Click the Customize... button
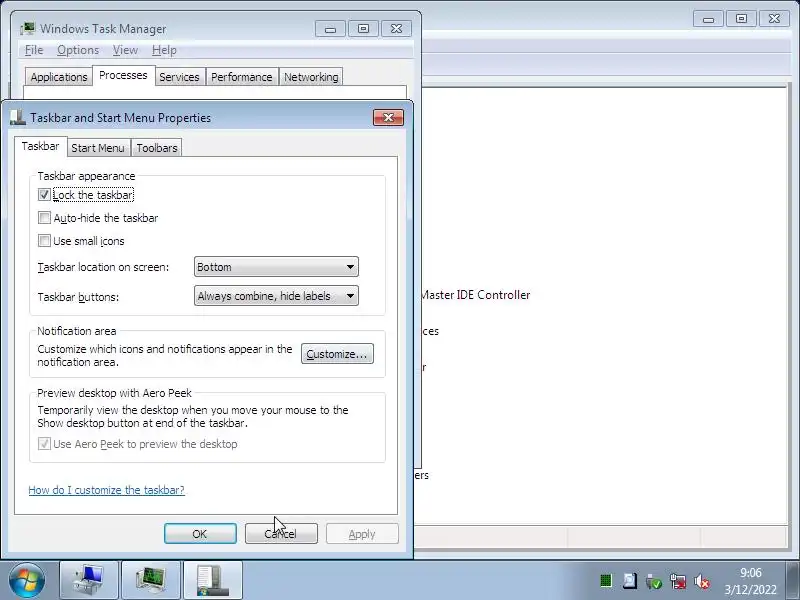This screenshot has height=600, width=800. click(x=337, y=354)
